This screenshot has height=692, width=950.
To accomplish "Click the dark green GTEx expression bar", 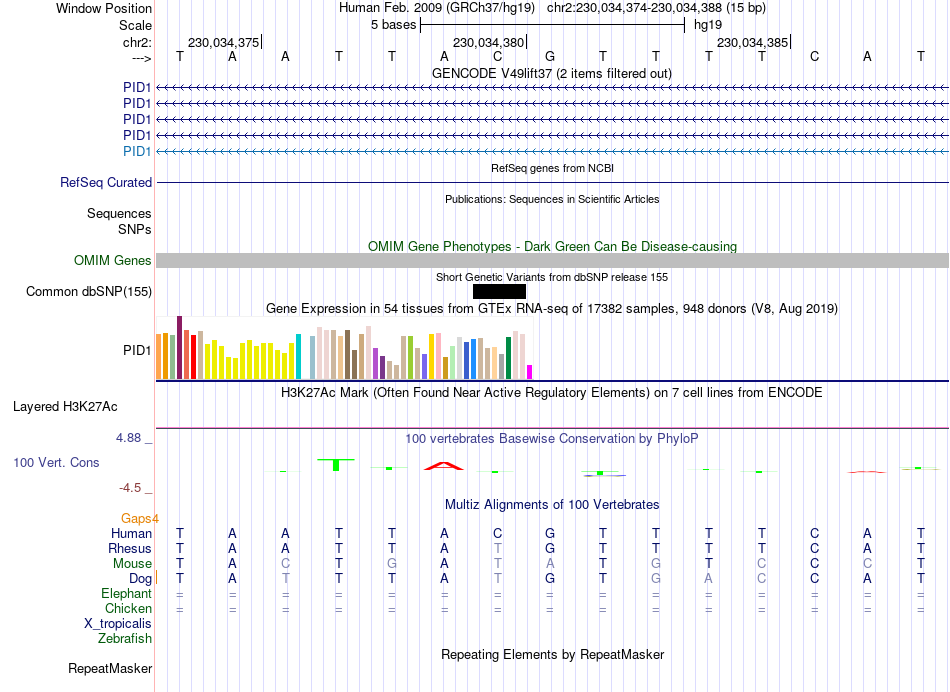I will tap(508, 358).
